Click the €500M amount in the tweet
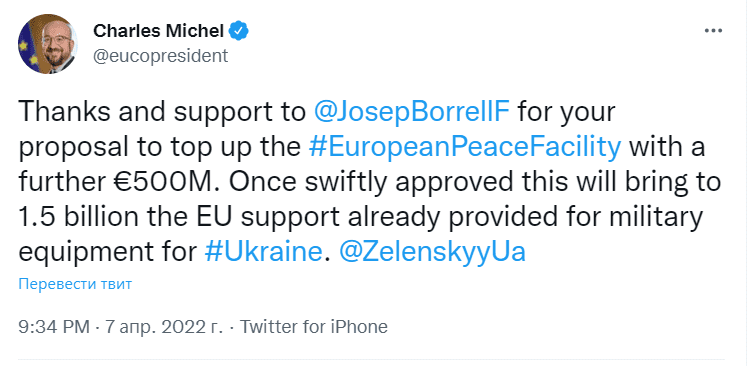750x366 pixels. coord(174,183)
